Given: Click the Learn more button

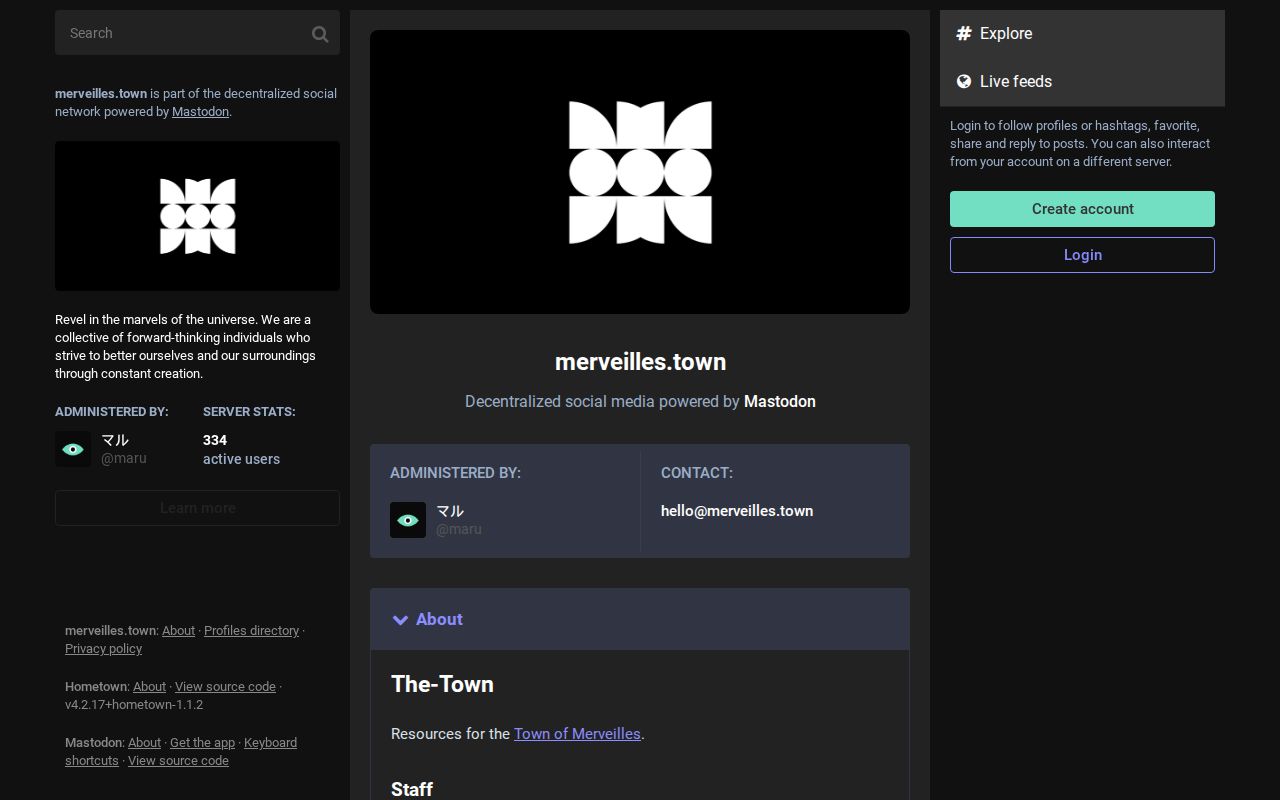Looking at the screenshot, I should coord(197,508).
